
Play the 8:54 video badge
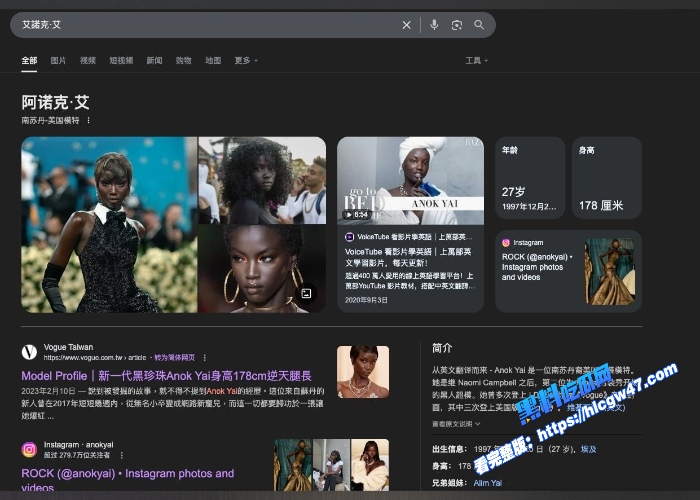coord(356,215)
